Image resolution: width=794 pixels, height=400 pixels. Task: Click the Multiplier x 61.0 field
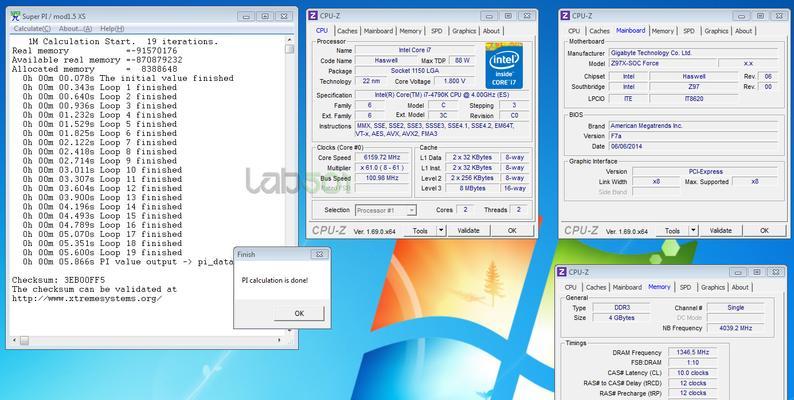(x=382, y=168)
